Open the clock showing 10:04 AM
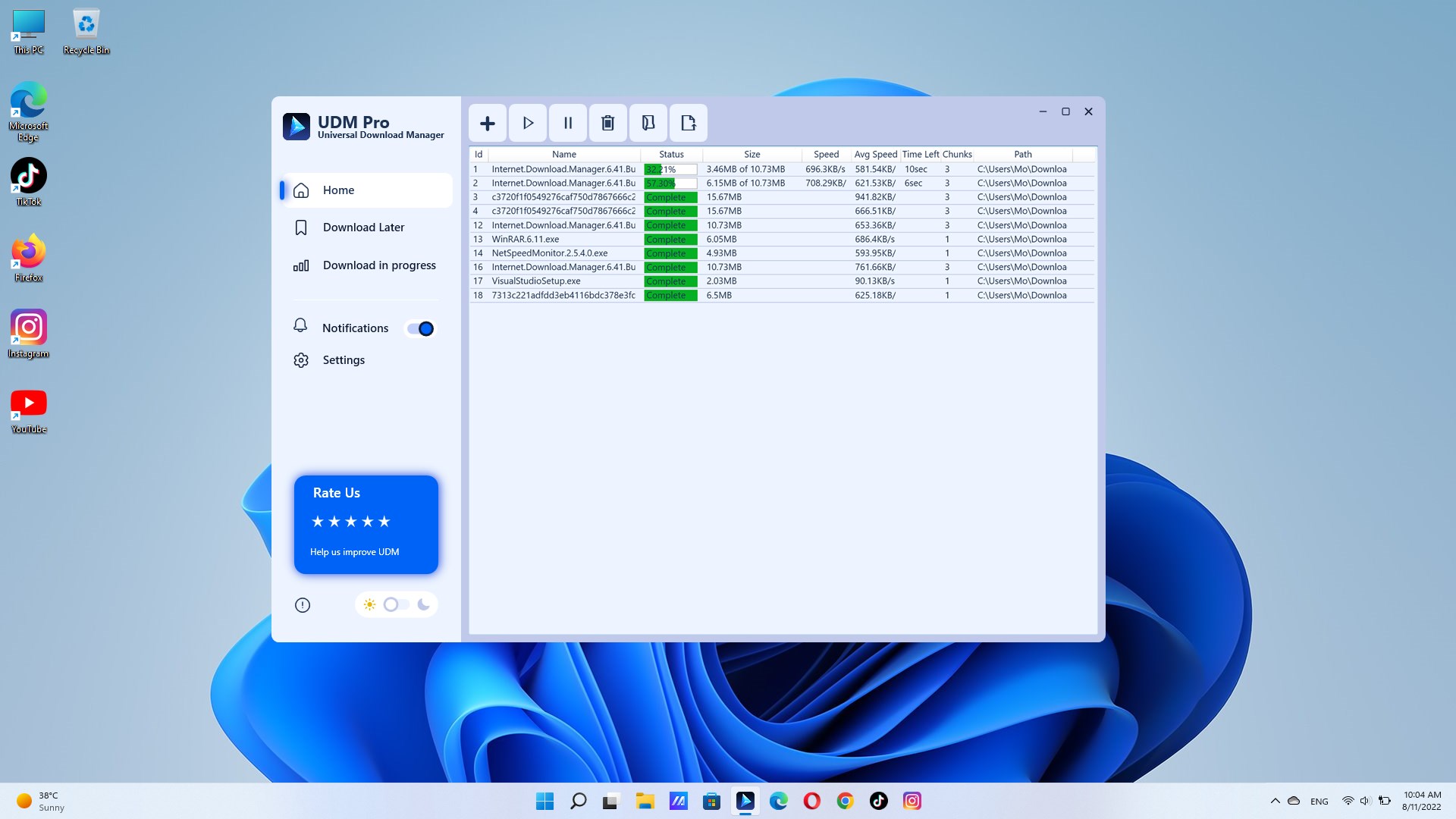Screen dimensions: 1456x819 [x=1422, y=801]
